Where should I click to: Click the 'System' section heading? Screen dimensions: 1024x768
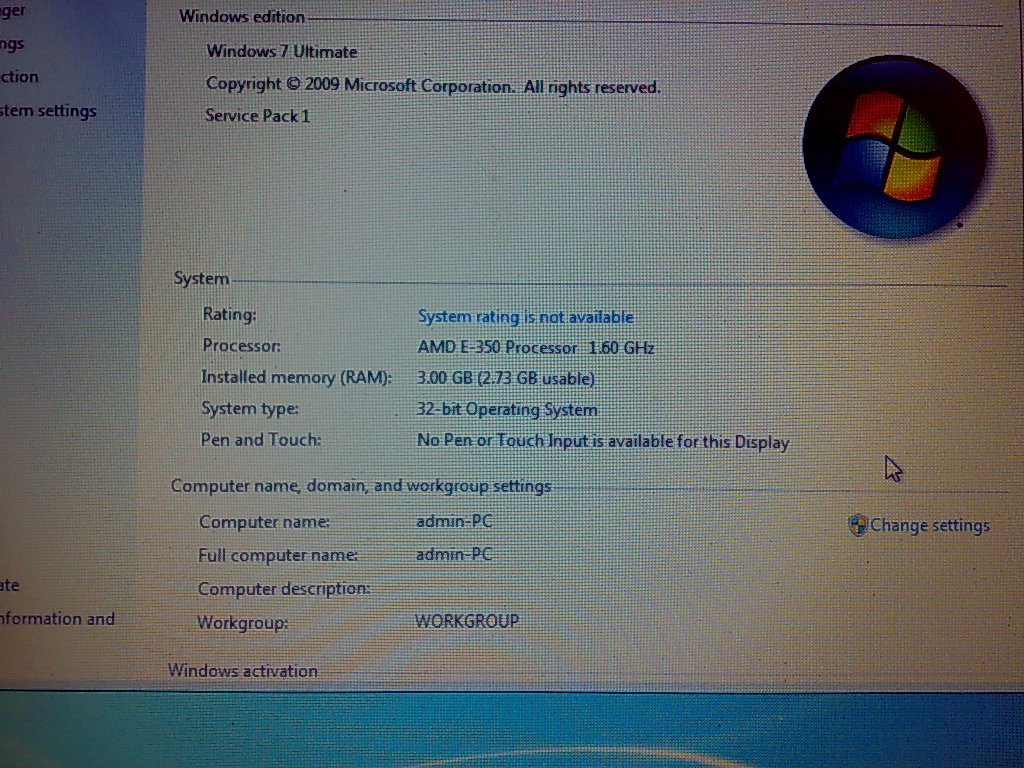point(201,278)
